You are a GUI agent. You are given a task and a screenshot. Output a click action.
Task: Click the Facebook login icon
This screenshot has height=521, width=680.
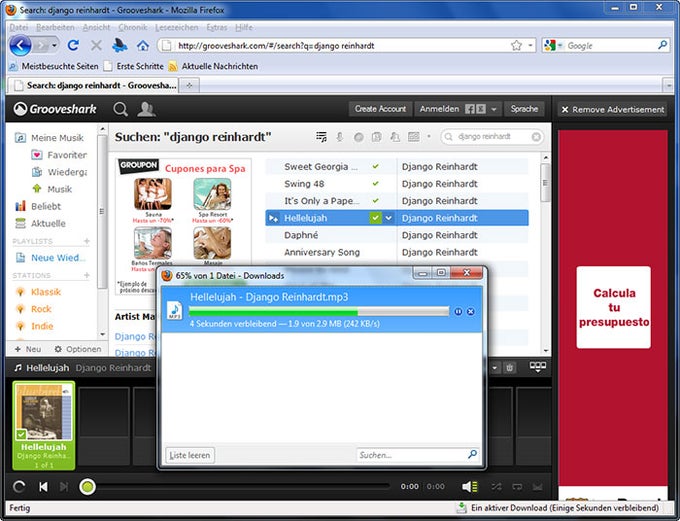tap(470, 109)
